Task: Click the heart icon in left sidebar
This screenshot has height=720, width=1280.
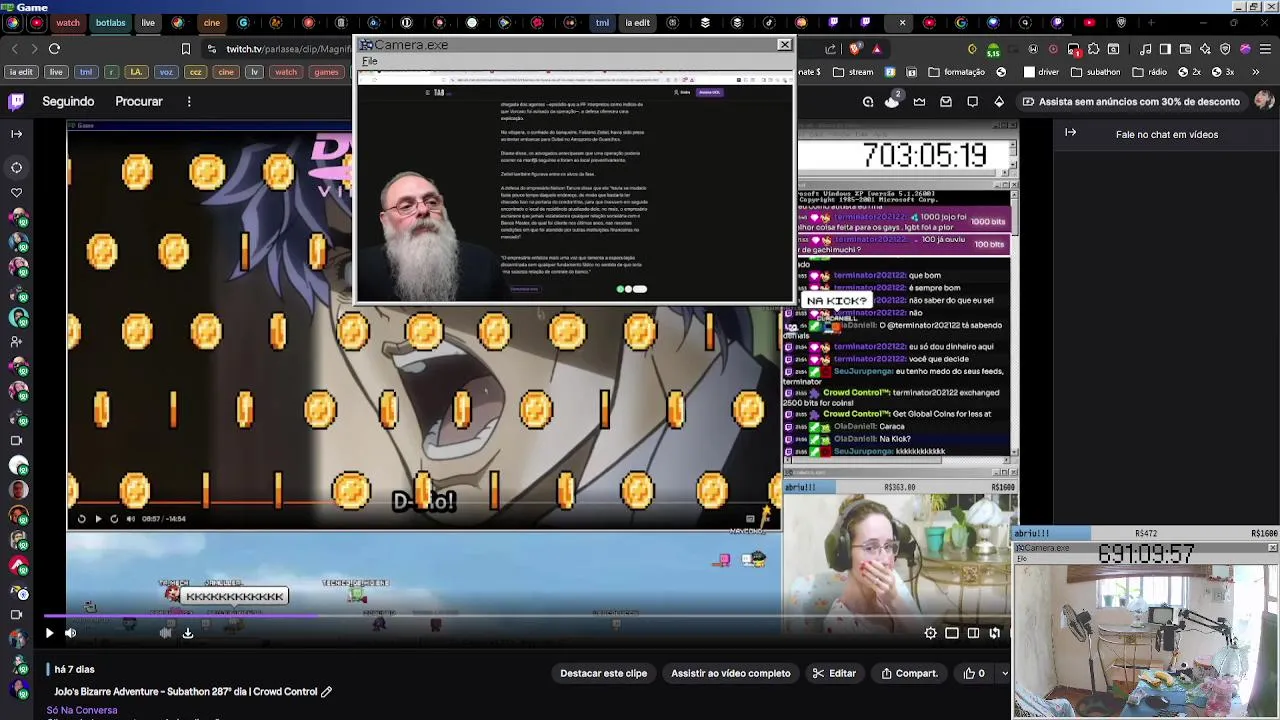Action: [x=16, y=192]
